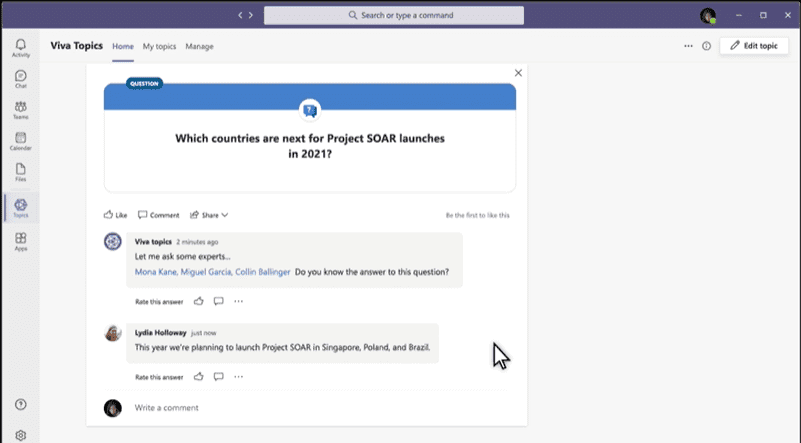Image resolution: width=801 pixels, height=443 pixels.
Task: Switch to the My topics tab
Action: 159,46
